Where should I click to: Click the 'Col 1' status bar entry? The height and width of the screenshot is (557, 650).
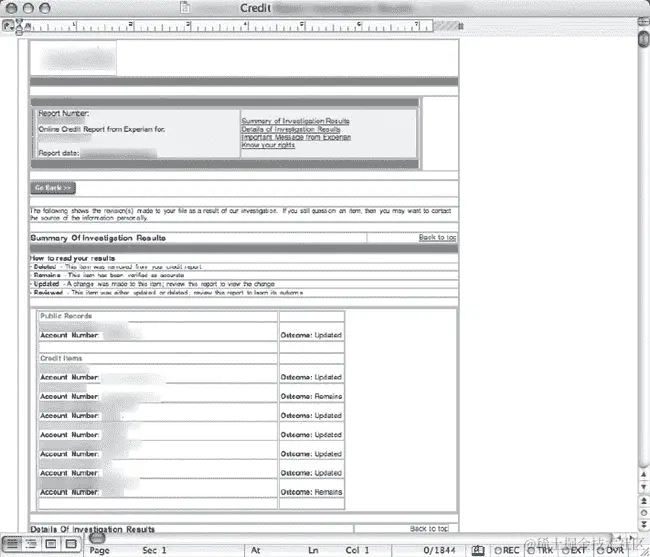tap(357, 550)
